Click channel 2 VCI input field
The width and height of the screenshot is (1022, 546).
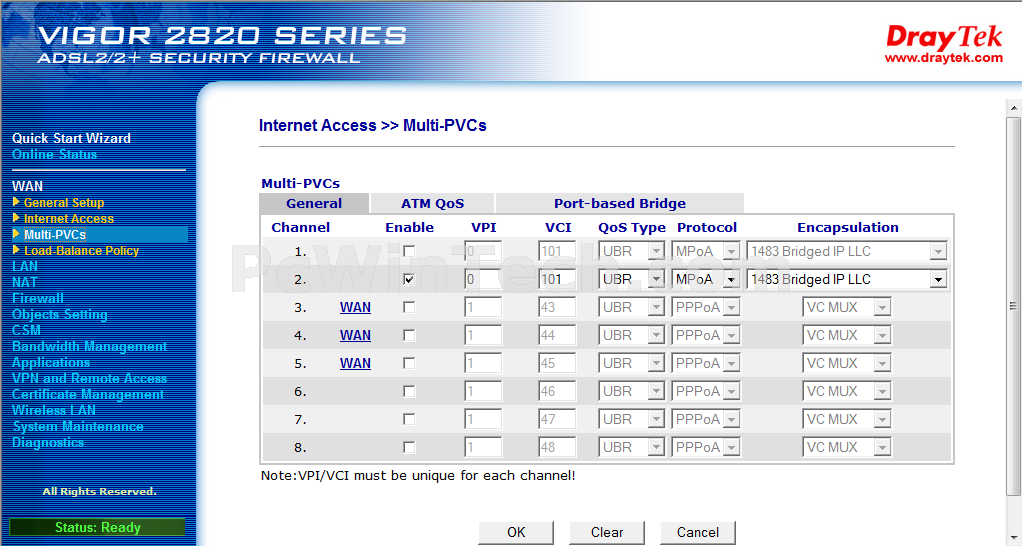point(557,279)
